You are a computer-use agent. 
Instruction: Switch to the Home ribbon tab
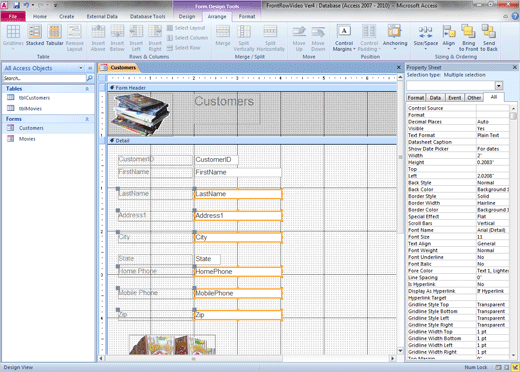40,16
